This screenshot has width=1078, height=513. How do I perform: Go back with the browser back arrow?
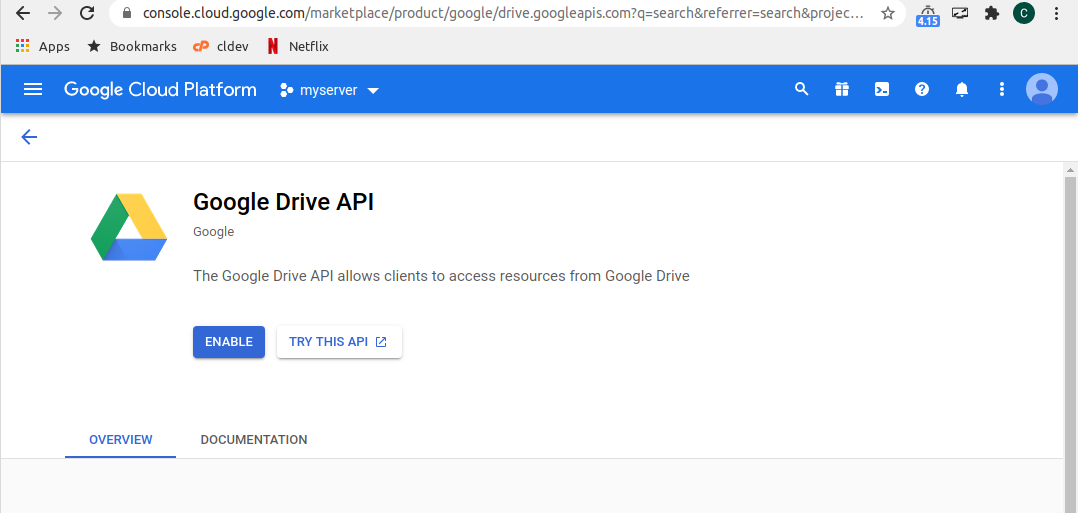click(22, 13)
